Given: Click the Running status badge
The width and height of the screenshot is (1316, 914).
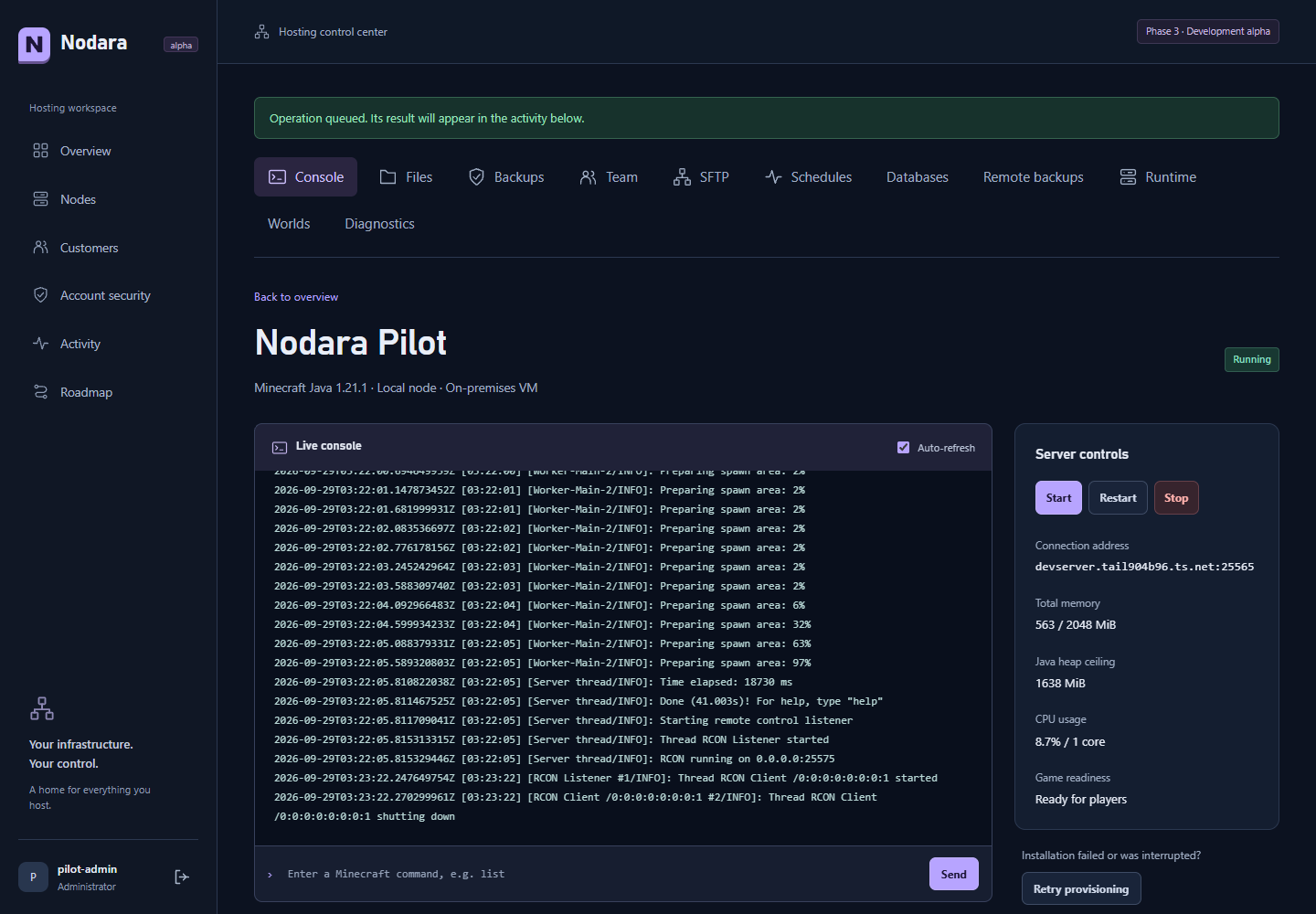Looking at the screenshot, I should click(1251, 359).
